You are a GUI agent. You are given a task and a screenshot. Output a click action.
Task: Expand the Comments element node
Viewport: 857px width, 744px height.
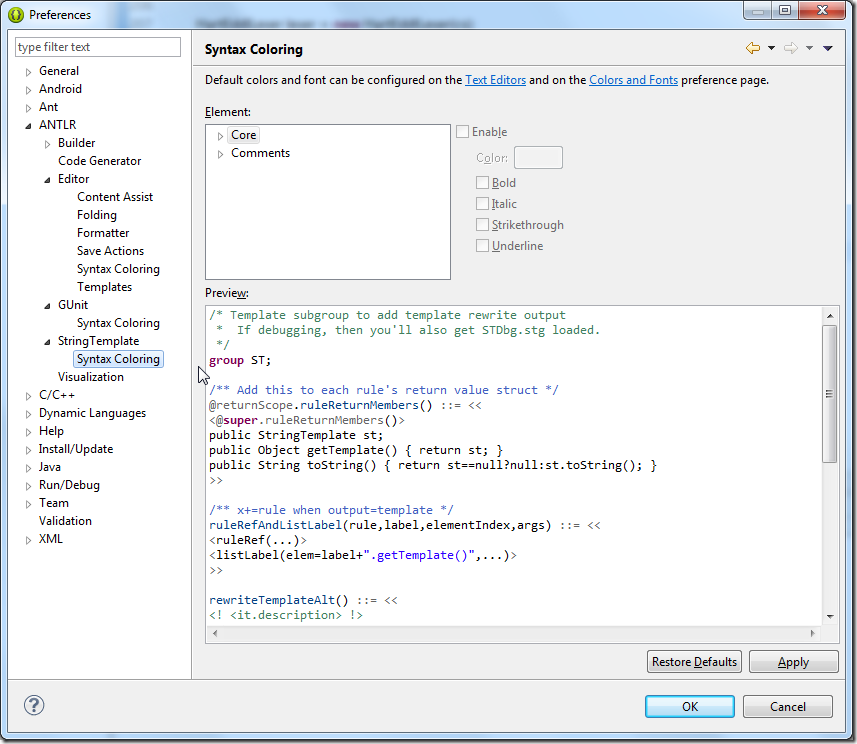(221, 154)
